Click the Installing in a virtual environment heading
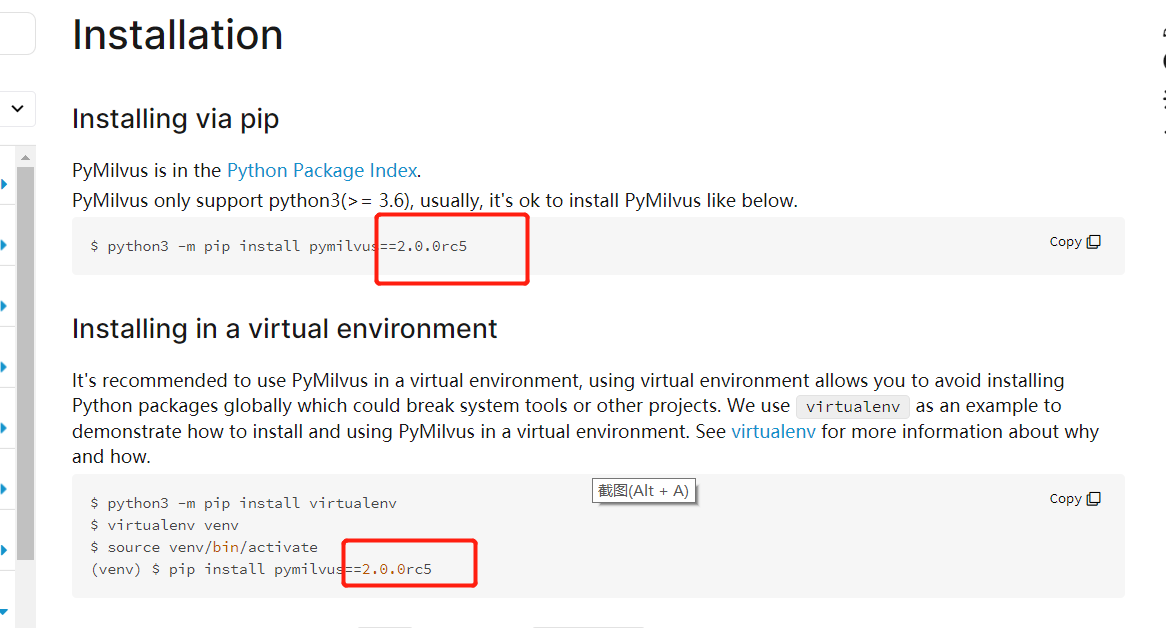 point(283,328)
